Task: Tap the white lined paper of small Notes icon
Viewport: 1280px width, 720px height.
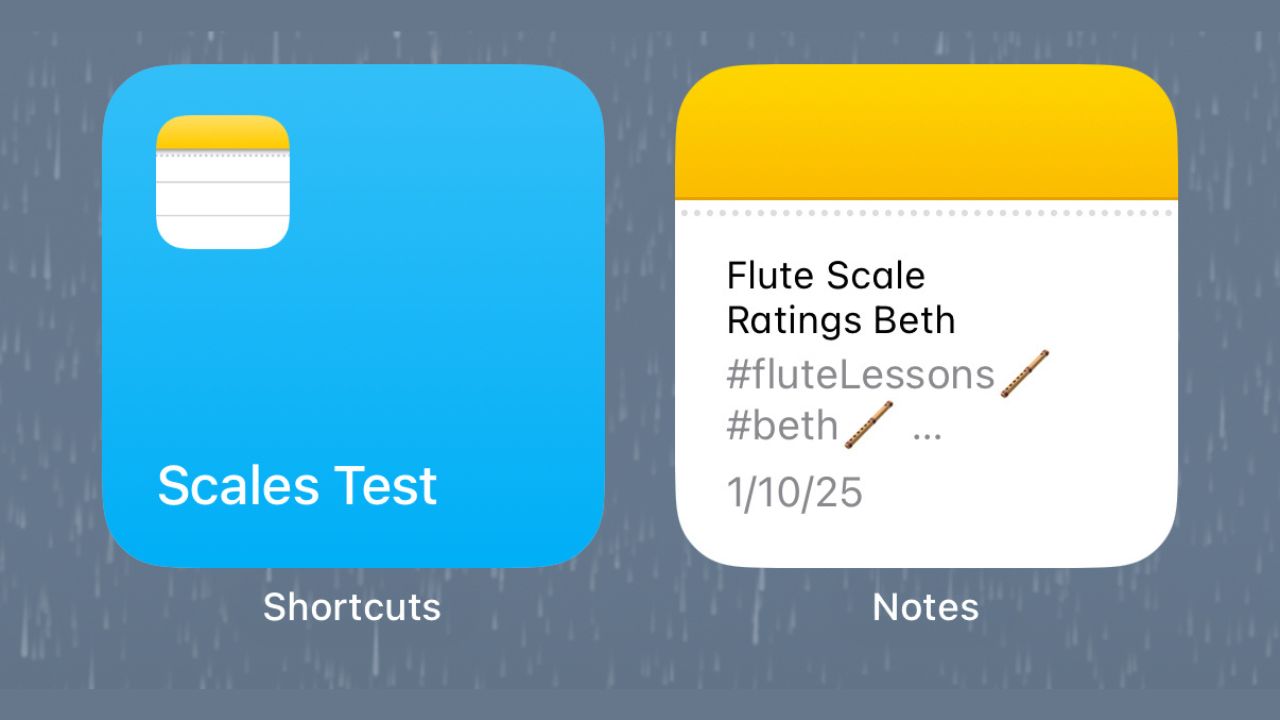Action: pos(222,202)
